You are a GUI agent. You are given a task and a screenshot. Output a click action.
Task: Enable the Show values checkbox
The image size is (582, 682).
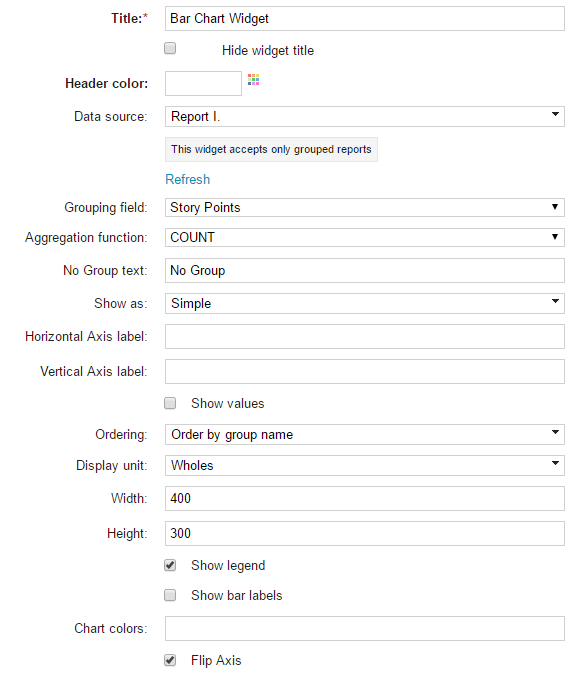170,403
